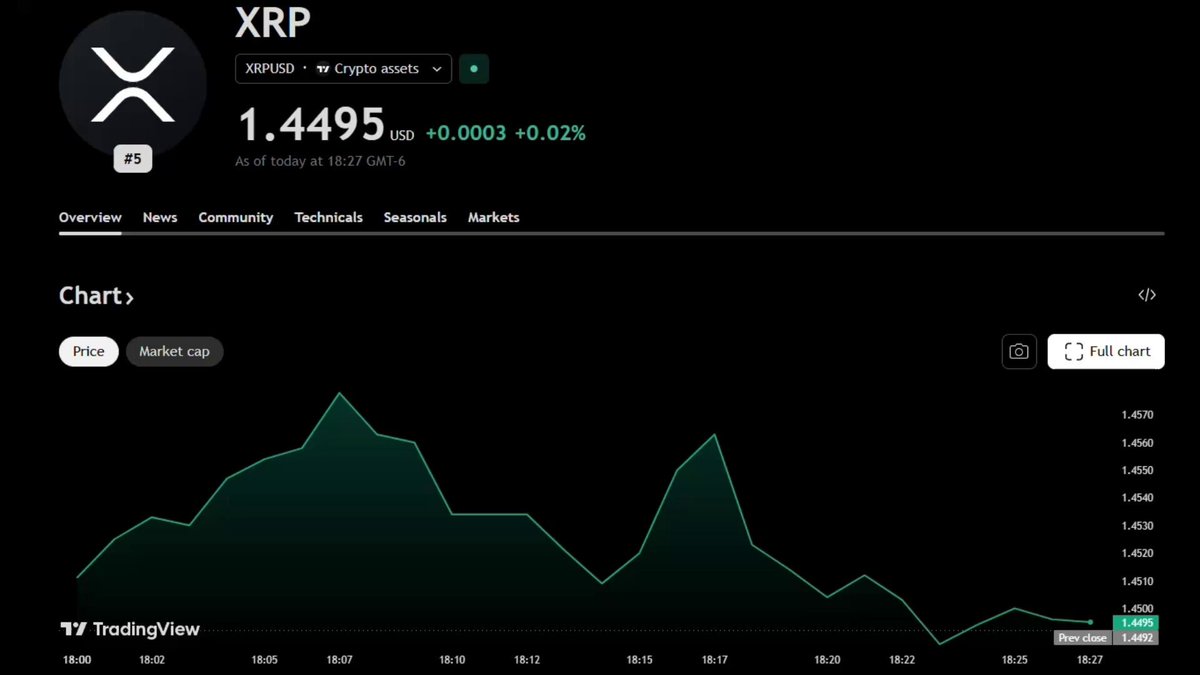Click the current price 1.4495 value

(312, 126)
